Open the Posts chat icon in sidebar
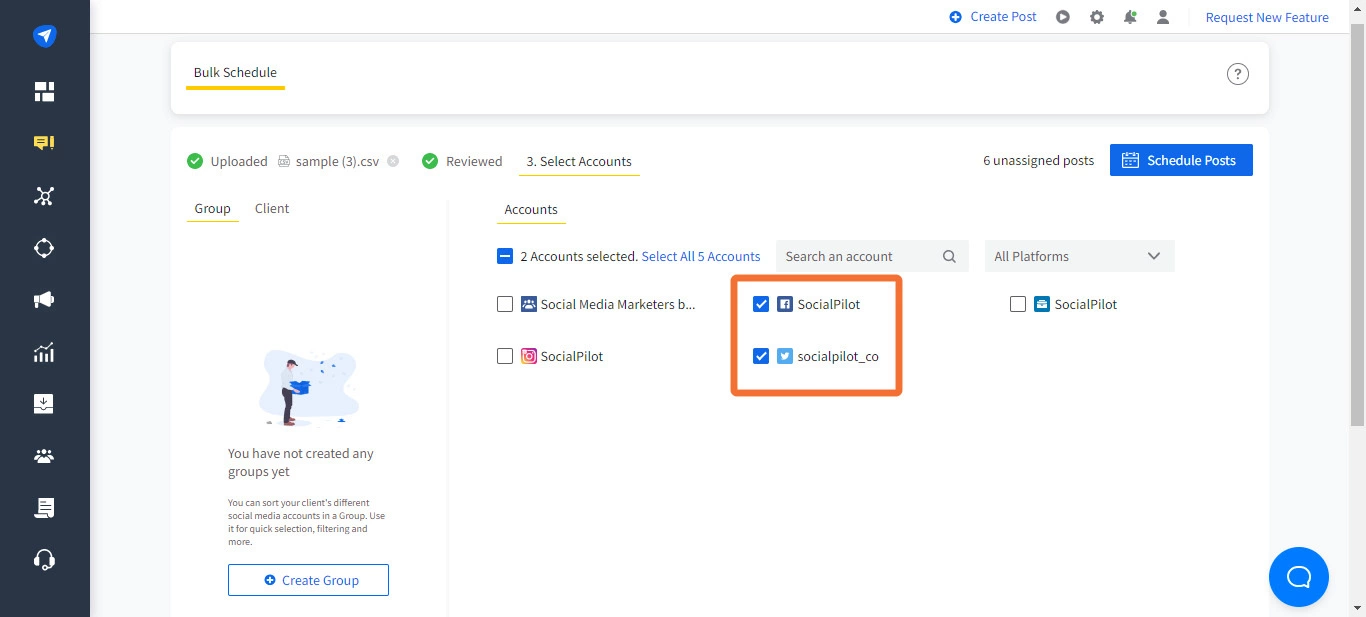The image size is (1366, 617). tap(44, 143)
